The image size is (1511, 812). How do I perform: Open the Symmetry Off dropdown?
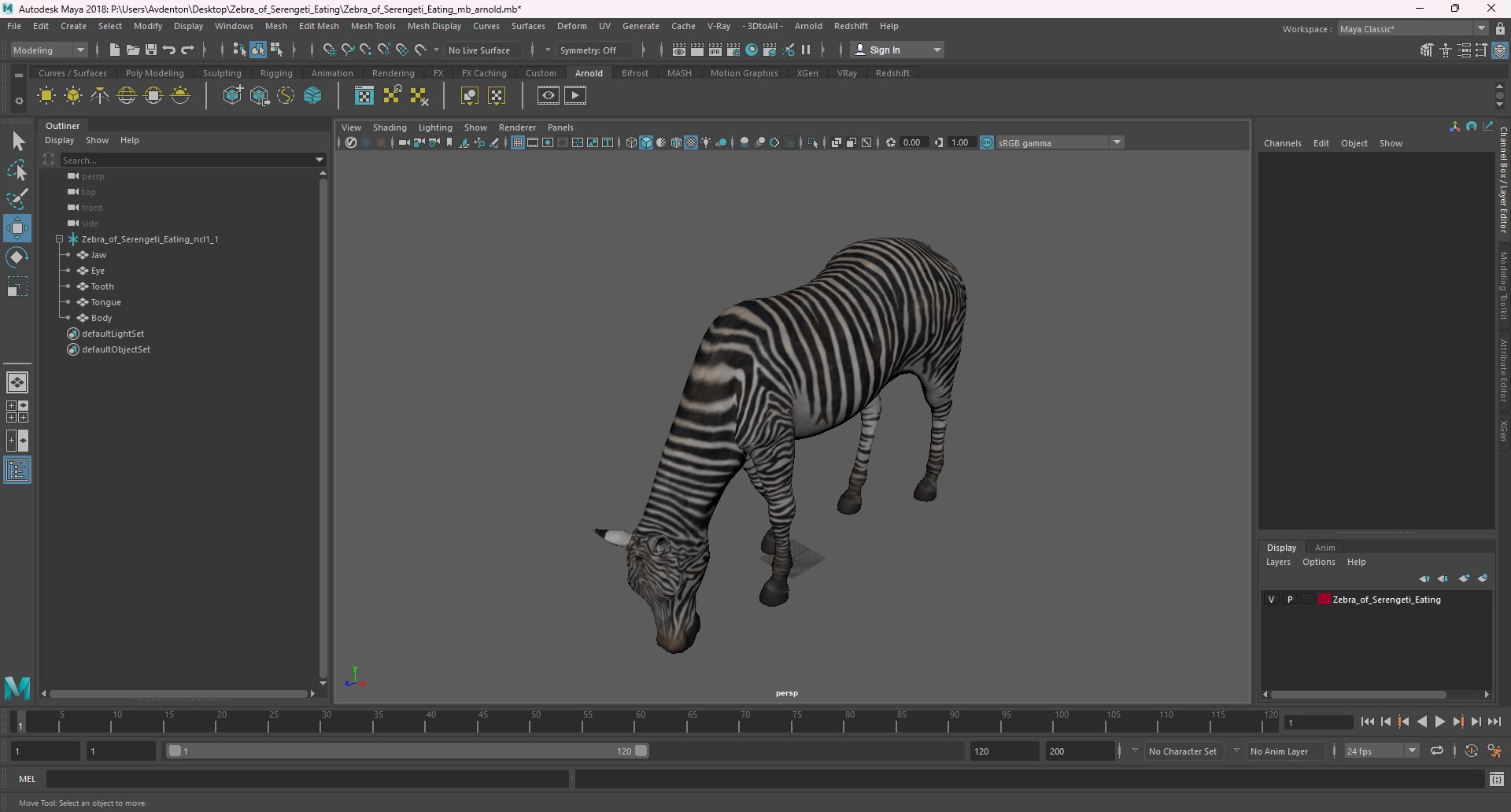[593, 50]
